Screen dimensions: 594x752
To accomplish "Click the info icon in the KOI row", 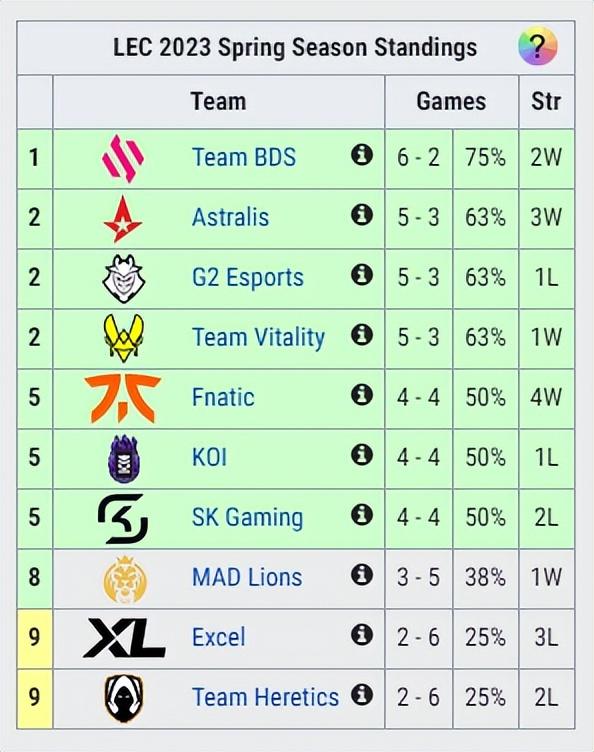I will [362, 454].
